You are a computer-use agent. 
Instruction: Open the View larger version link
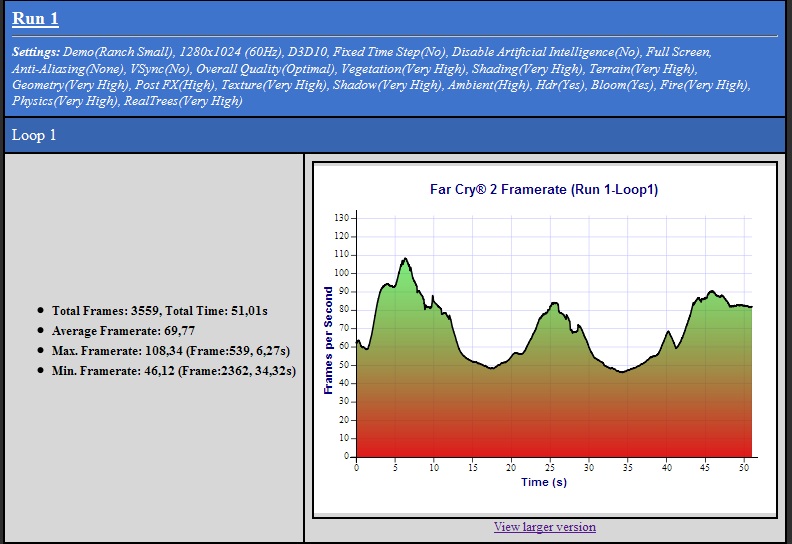[544, 527]
